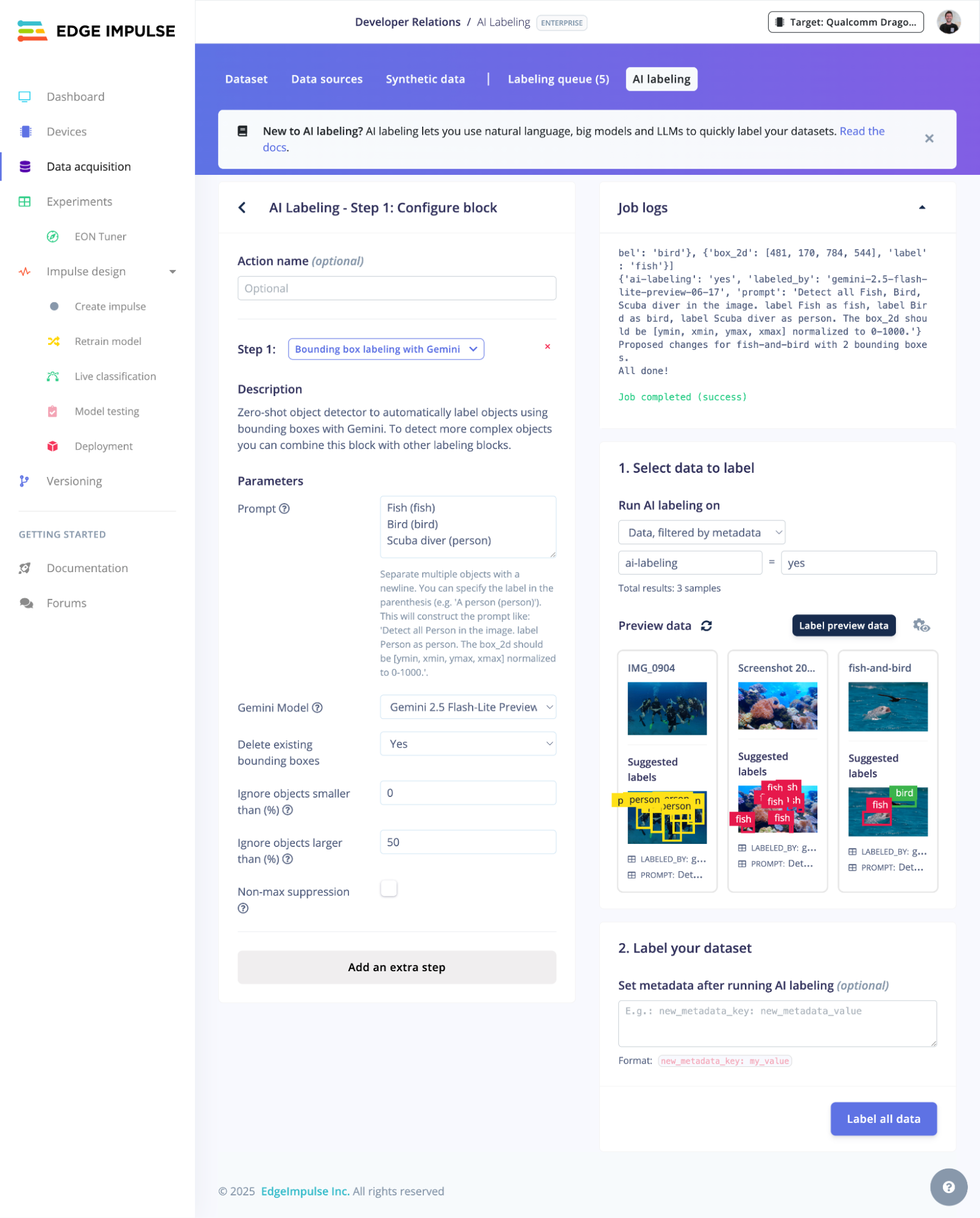Refresh preview data with the circular arrows icon

706,626
